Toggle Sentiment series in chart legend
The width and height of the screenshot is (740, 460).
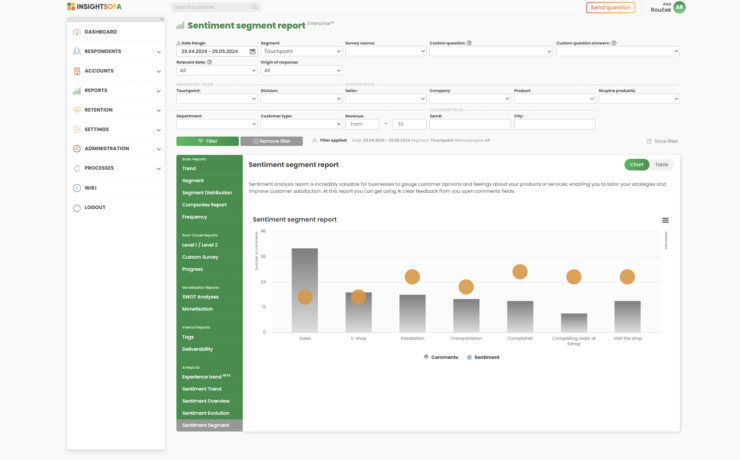click(483, 357)
